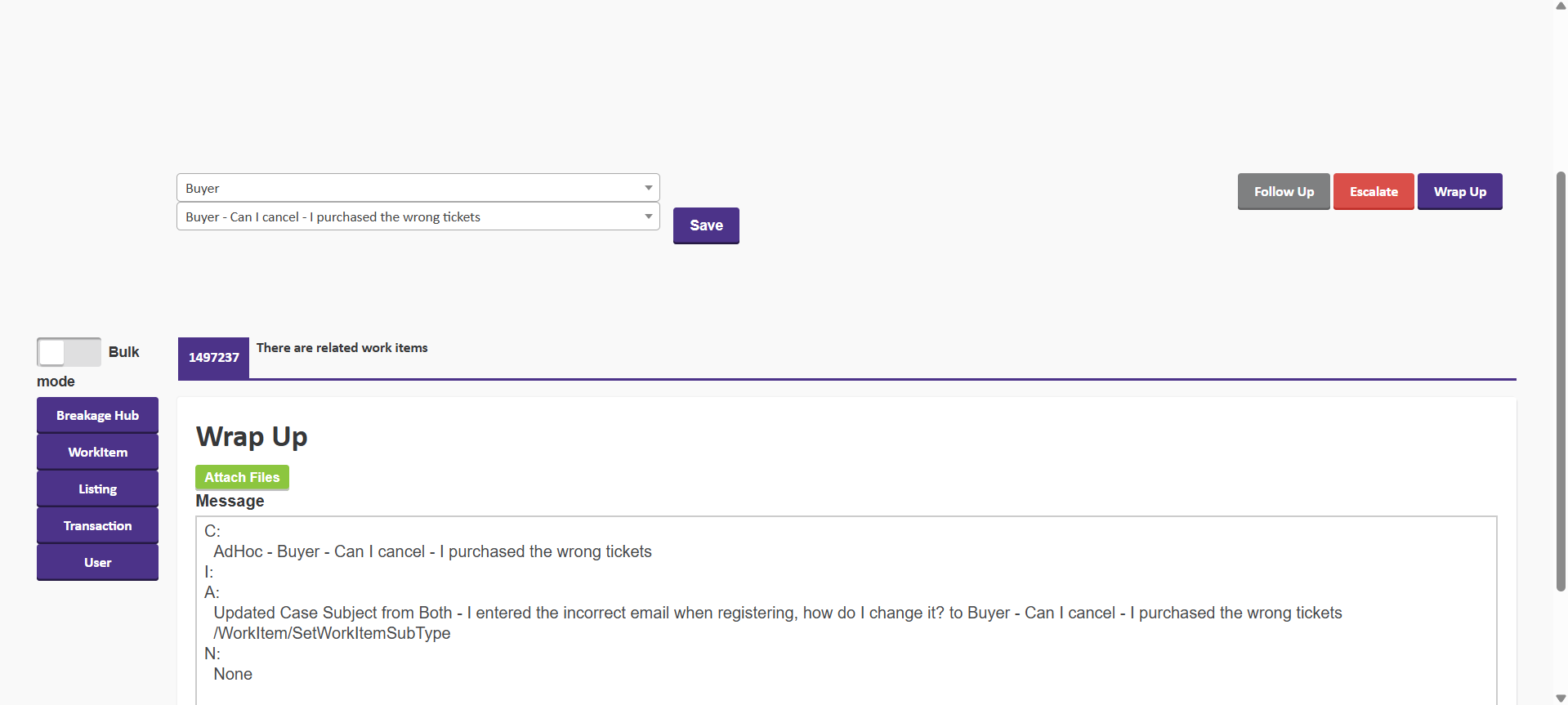
Task: Open the User sidebar section
Action: 97,562
